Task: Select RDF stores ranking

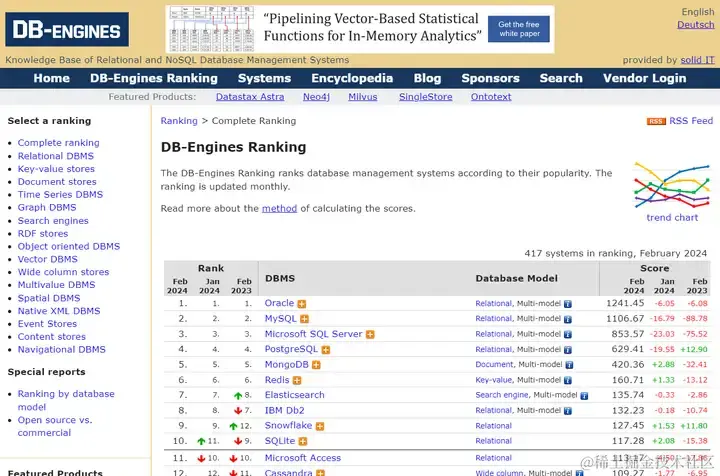Action: pyautogui.click(x=43, y=234)
